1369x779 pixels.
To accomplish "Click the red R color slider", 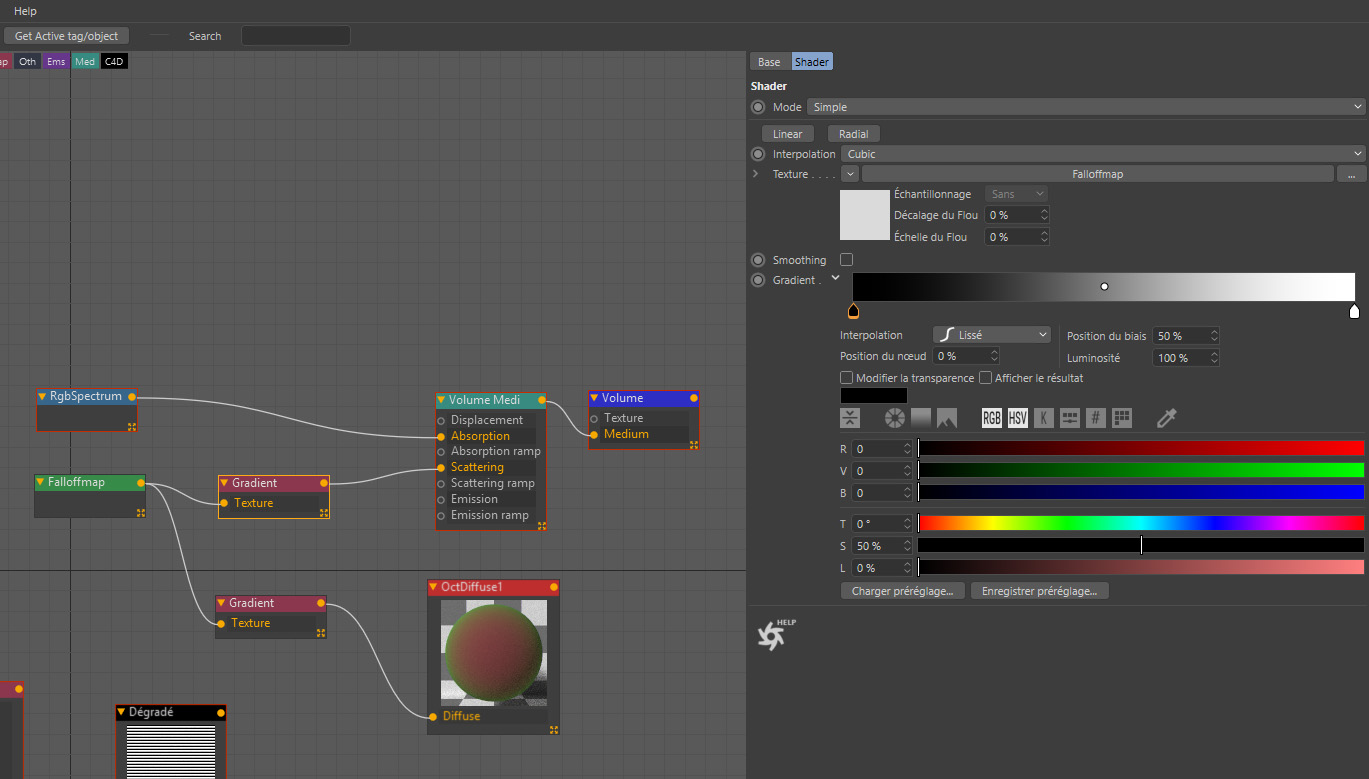I will 1141,449.
